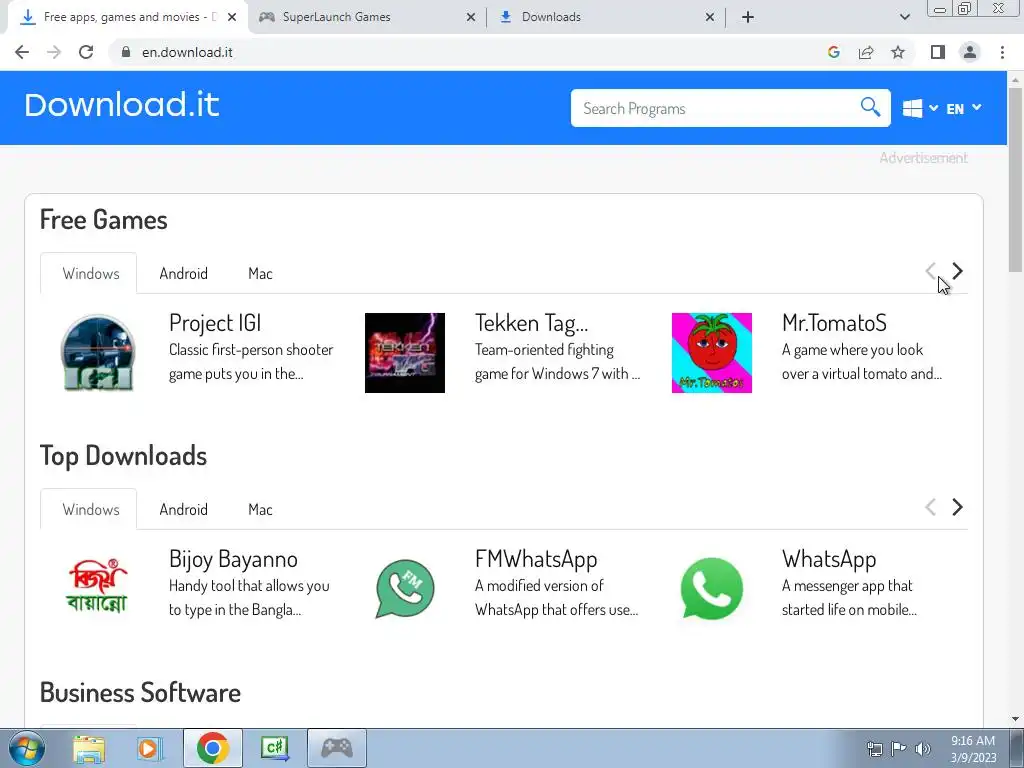Screen dimensions: 1024x768
Task: Open Windows Explorer from taskbar
Action: (89, 748)
